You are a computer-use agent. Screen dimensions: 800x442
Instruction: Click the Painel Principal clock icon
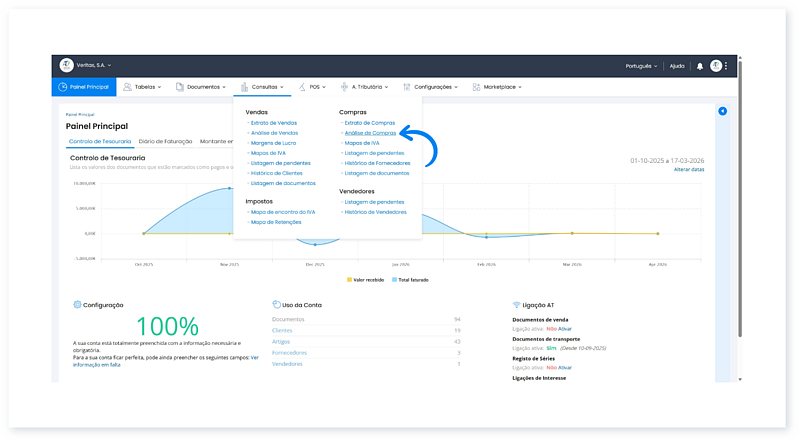(x=63, y=87)
